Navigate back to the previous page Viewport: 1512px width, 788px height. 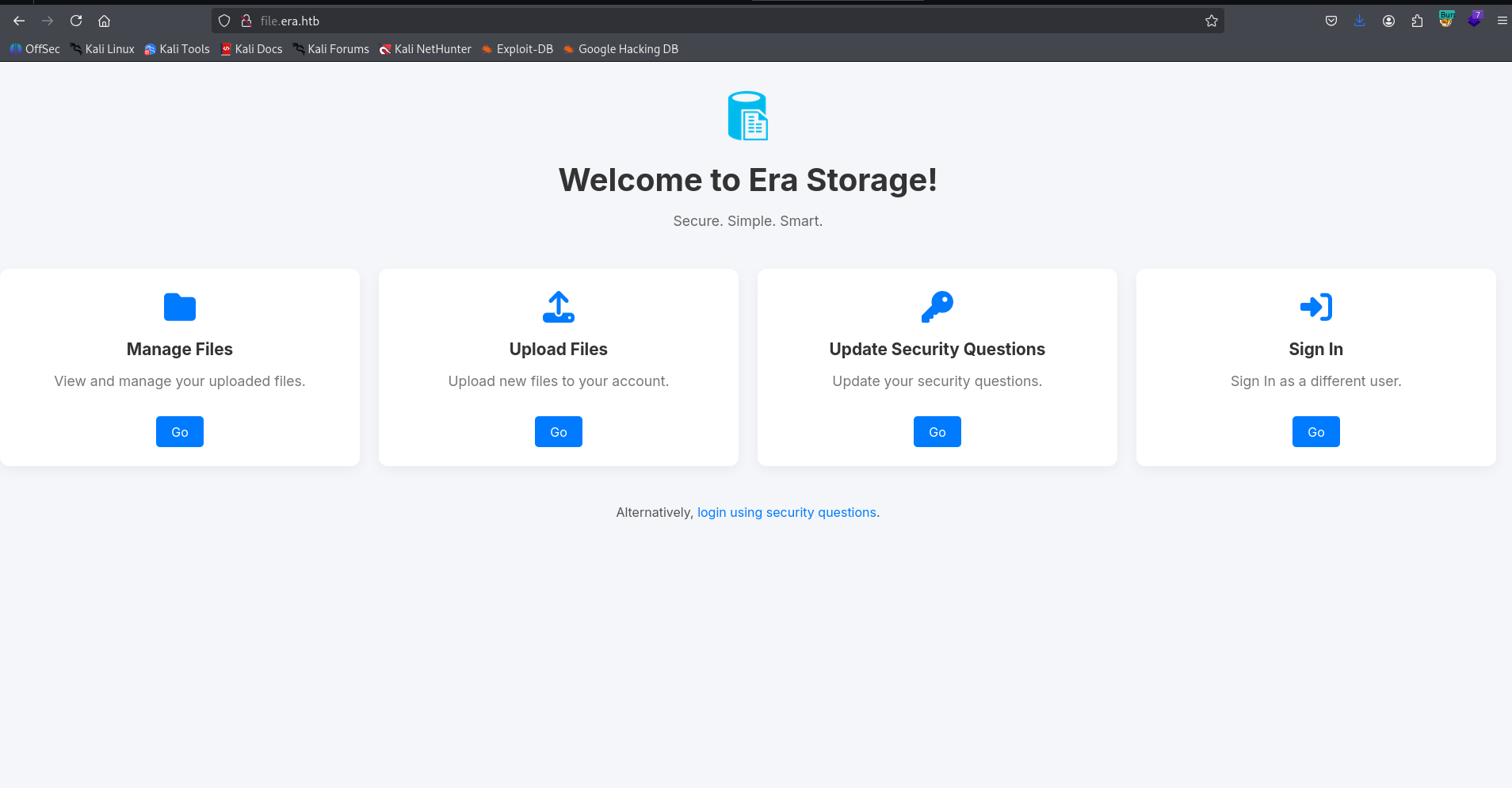(19, 21)
